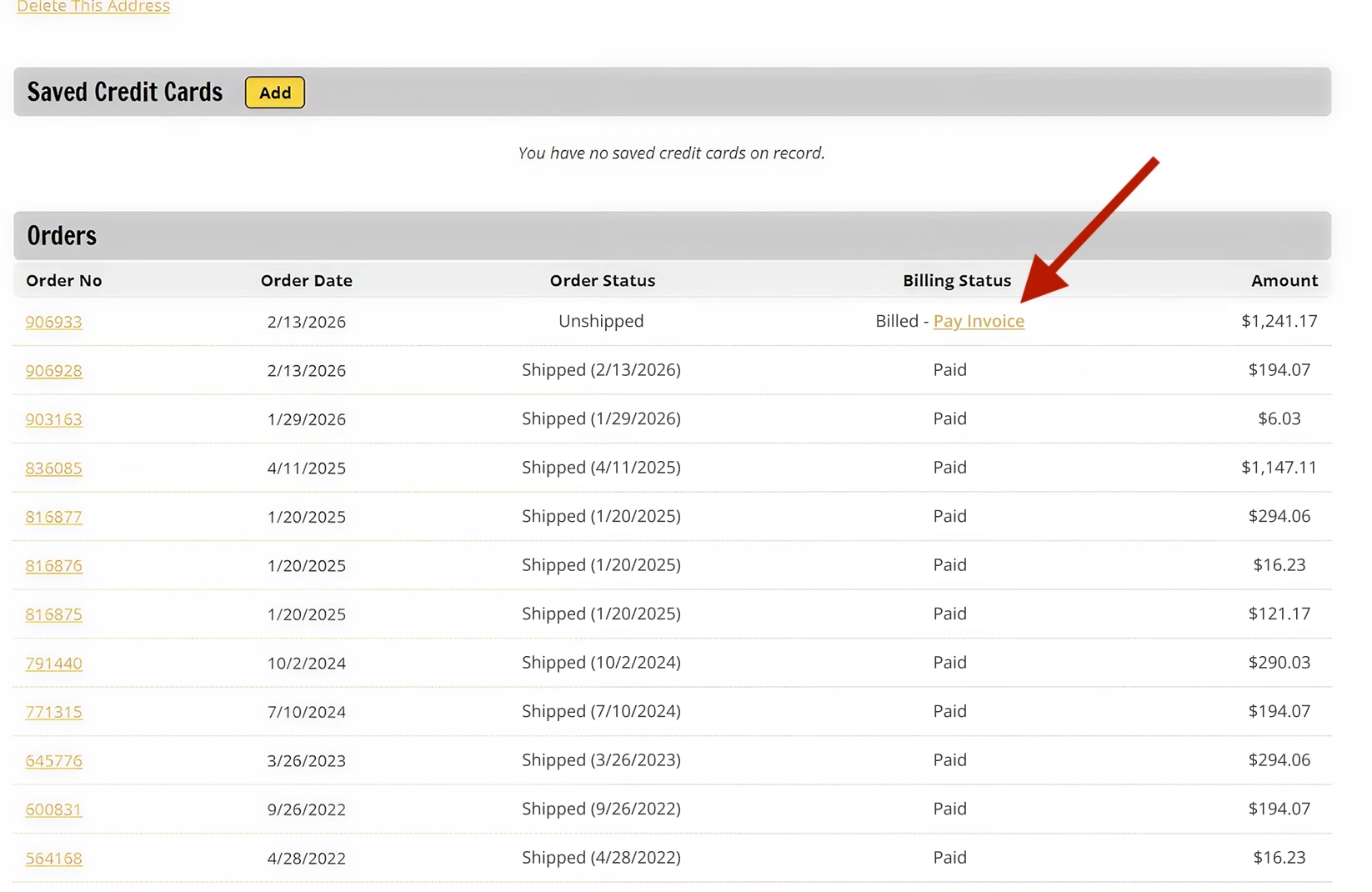Click the Amount column header
Screen dimensions: 1372x892
click(x=1284, y=280)
